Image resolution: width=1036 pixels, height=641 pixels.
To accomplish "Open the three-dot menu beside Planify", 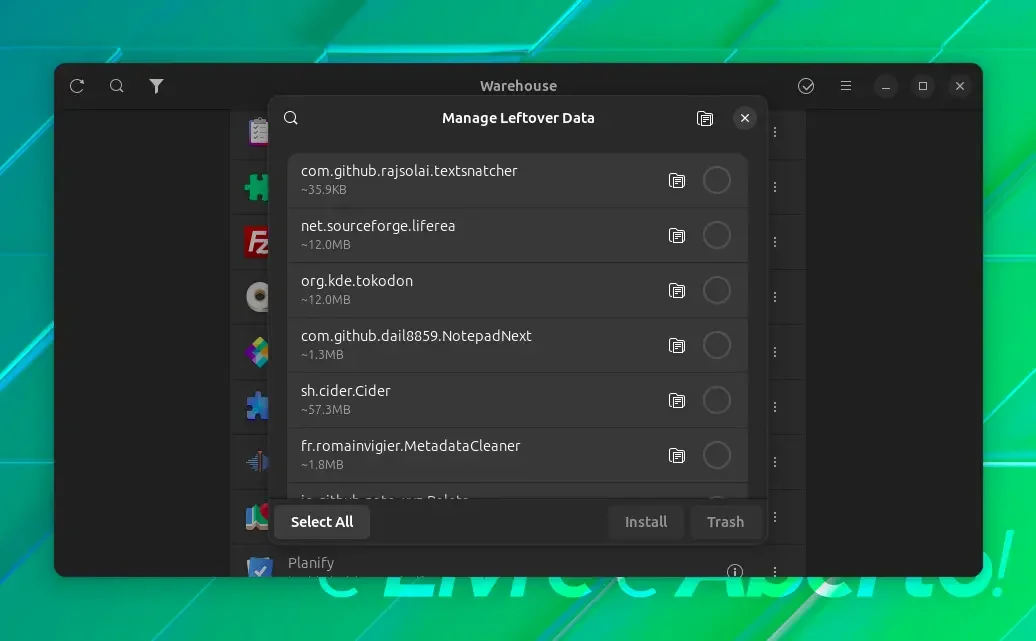I will (775, 571).
